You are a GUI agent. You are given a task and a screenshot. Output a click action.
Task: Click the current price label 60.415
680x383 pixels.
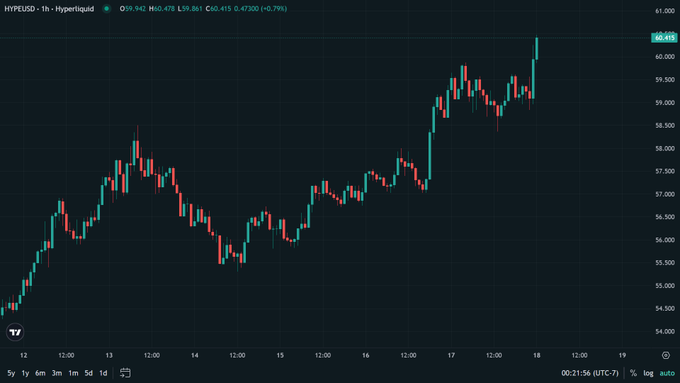(x=664, y=38)
